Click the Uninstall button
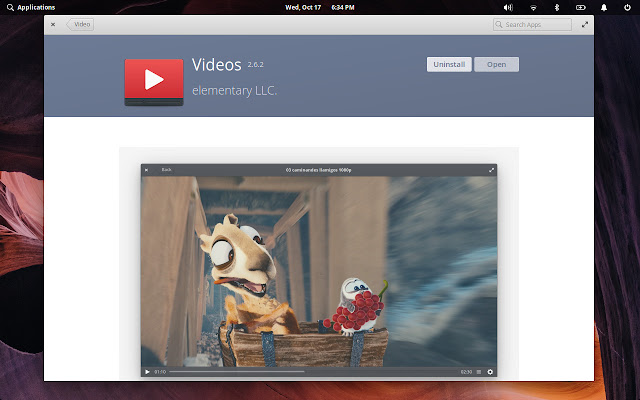The width and height of the screenshot is (640, 400). point(449,64)
